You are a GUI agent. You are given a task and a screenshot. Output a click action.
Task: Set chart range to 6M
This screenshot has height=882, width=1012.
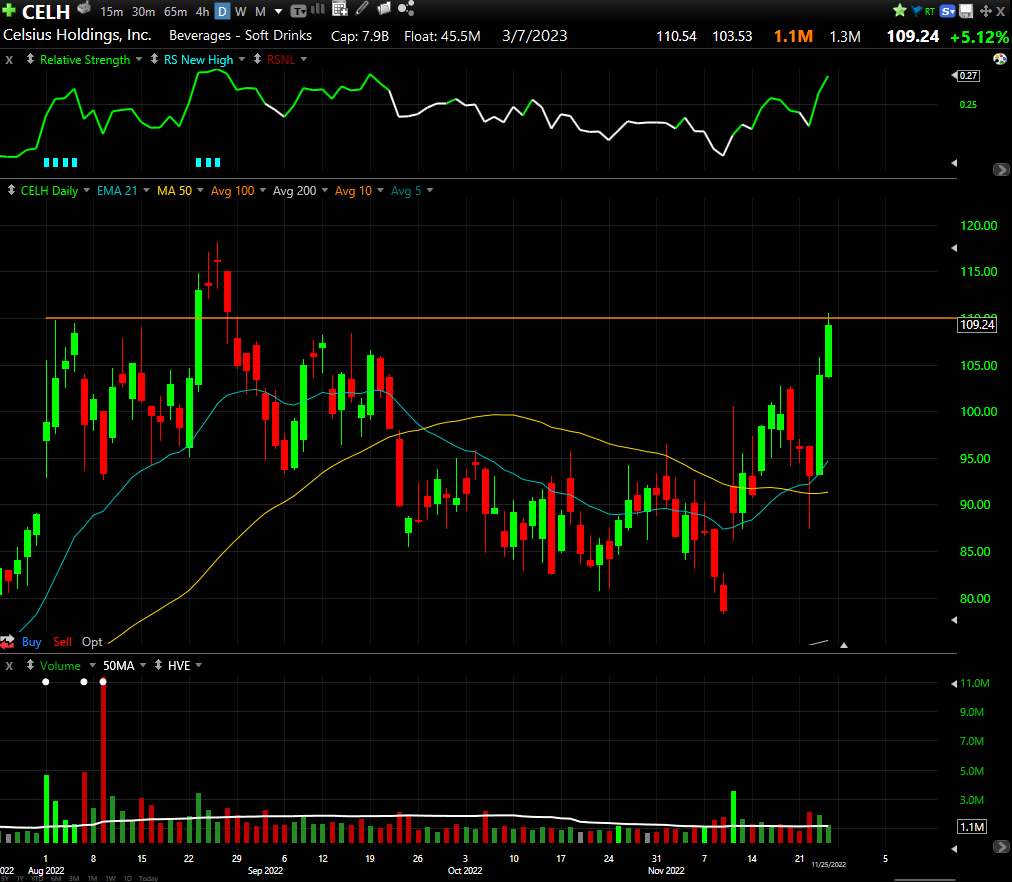[x=56, y=878]
